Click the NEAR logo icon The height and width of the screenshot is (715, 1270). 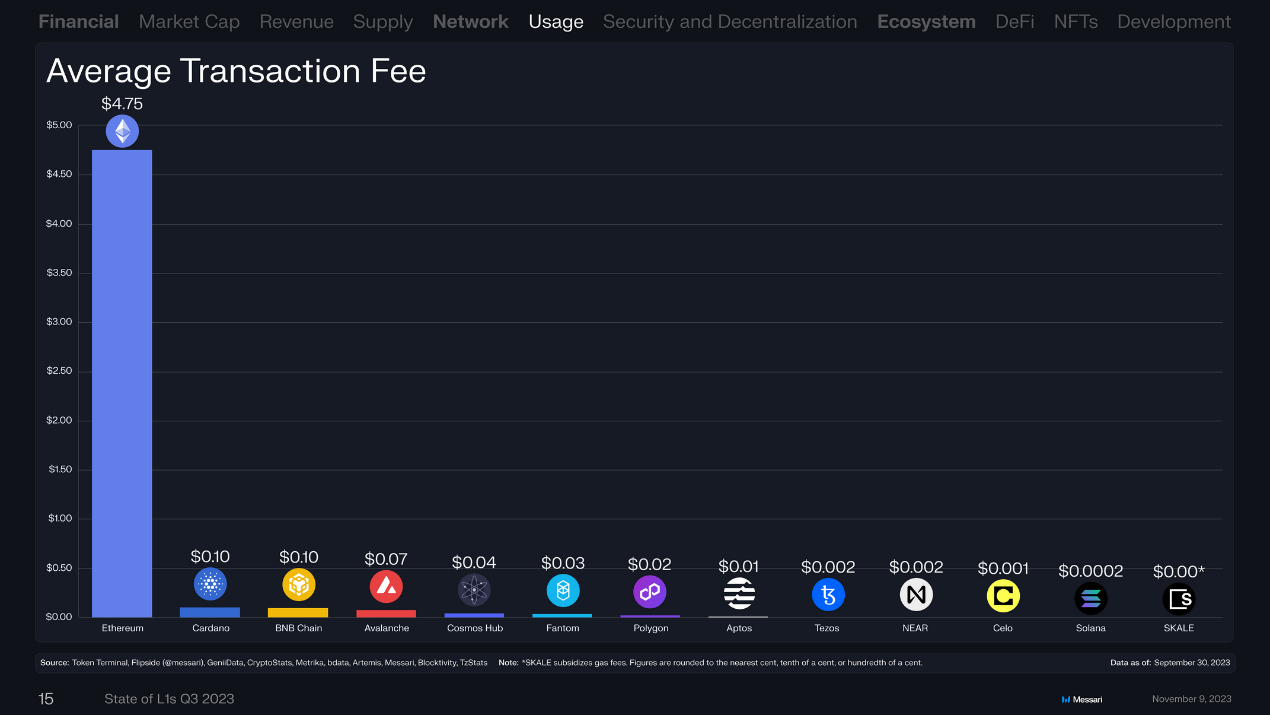pos(916,595)
